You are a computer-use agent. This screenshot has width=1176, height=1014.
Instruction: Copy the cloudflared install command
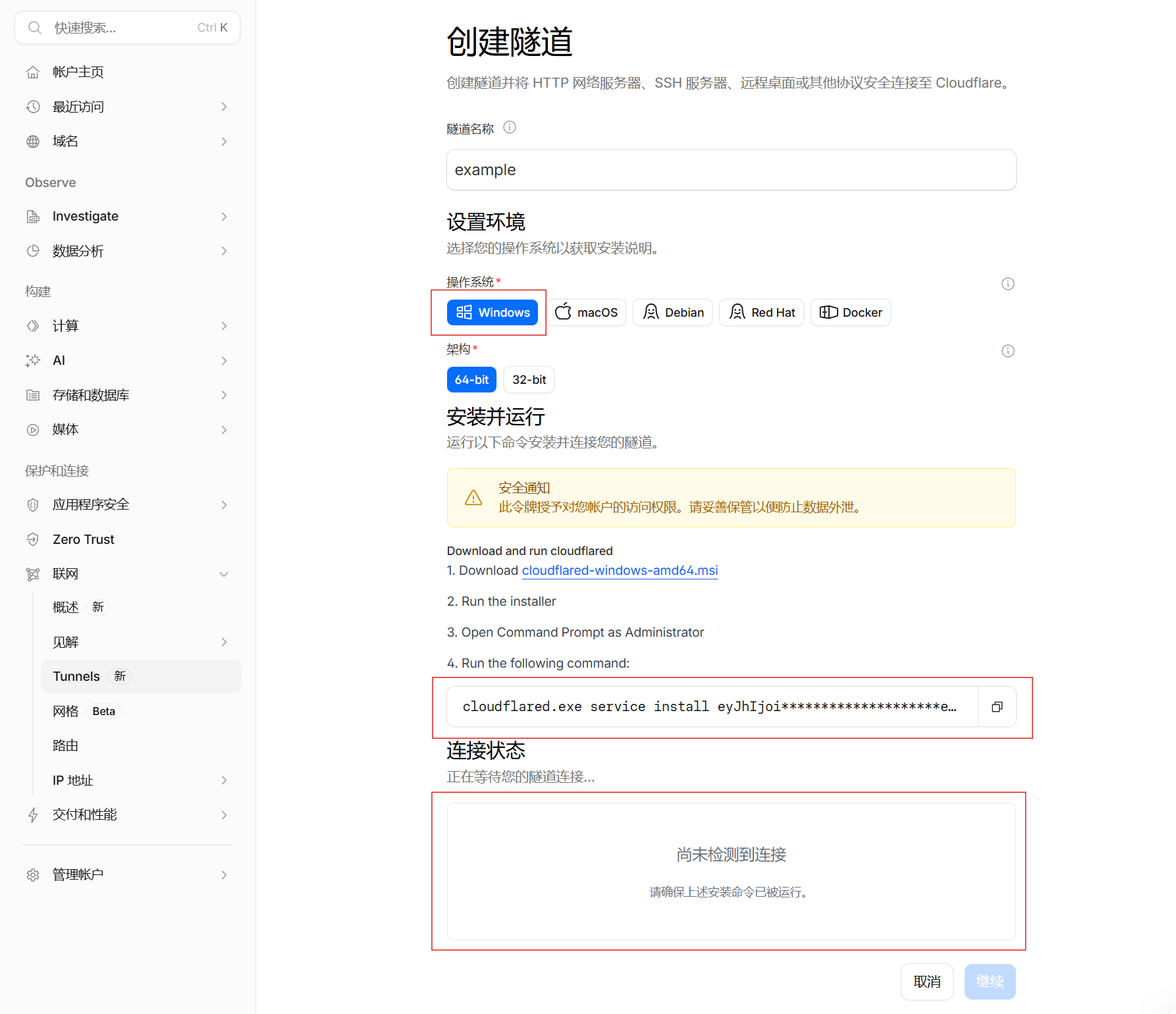997,707
